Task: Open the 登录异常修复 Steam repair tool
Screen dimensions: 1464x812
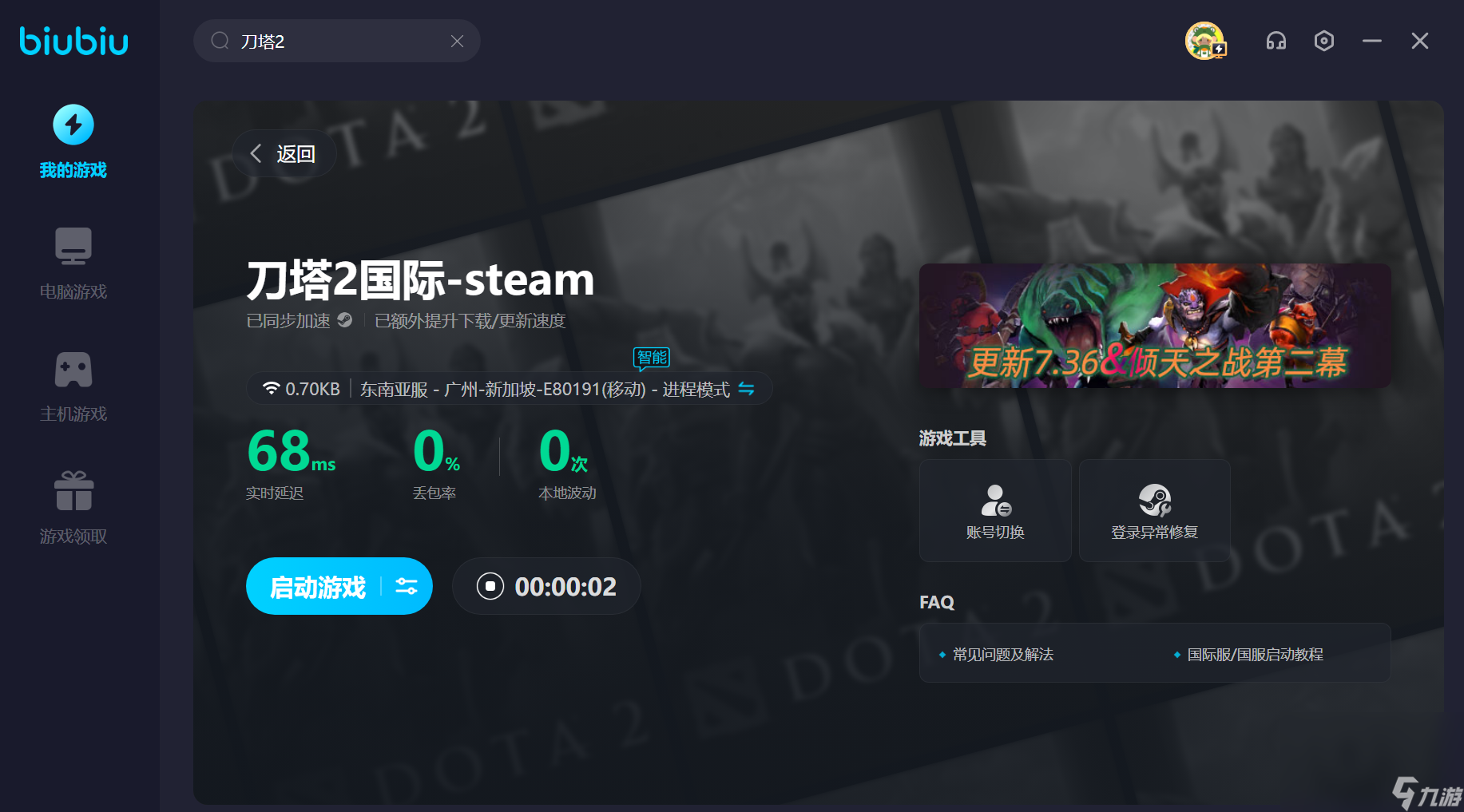Action: tap(1155, 510)
